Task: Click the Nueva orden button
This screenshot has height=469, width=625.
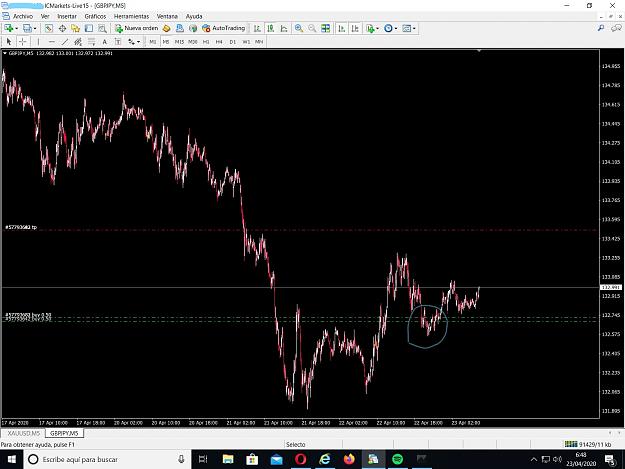Action: (137, 28)
